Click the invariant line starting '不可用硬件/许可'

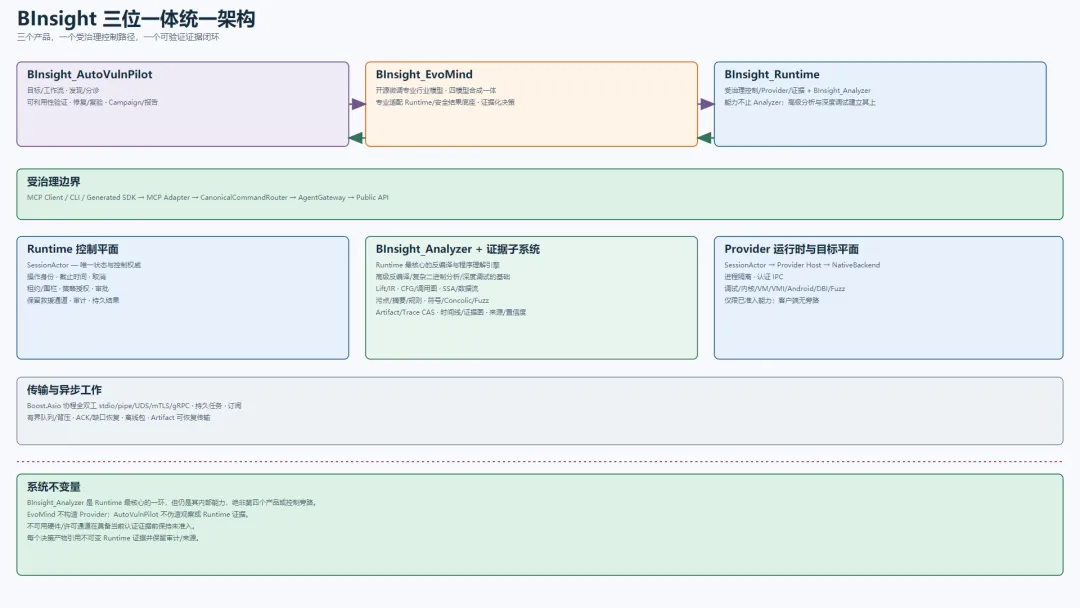[112, 526]
